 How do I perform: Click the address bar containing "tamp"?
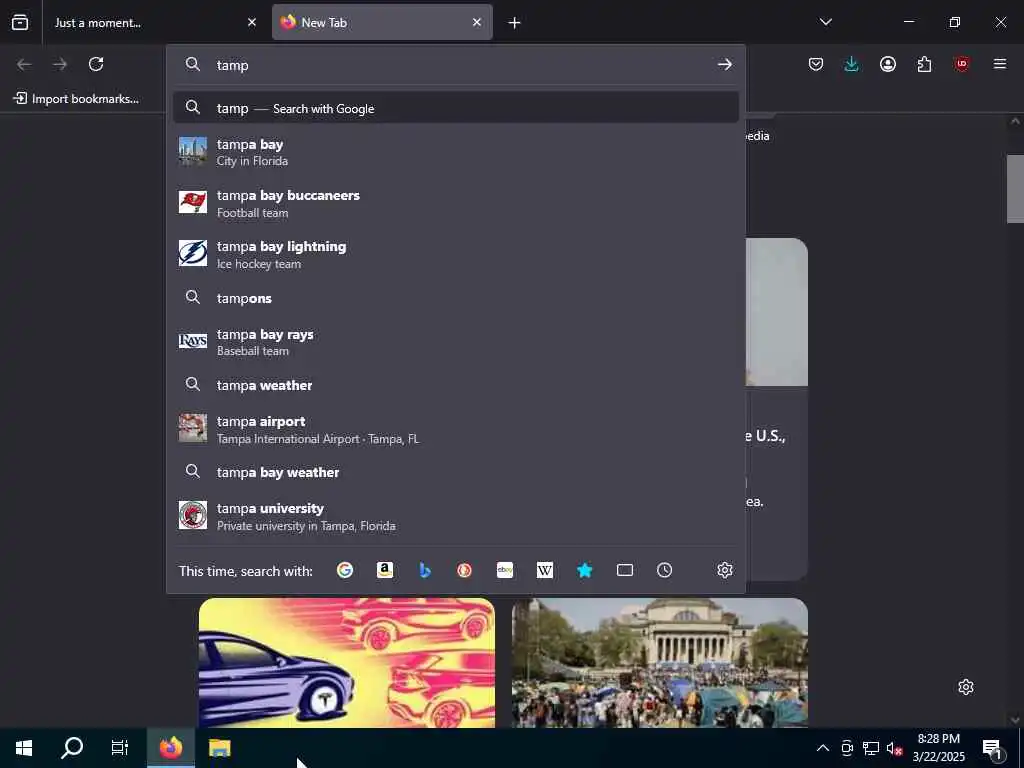point(456,65)
